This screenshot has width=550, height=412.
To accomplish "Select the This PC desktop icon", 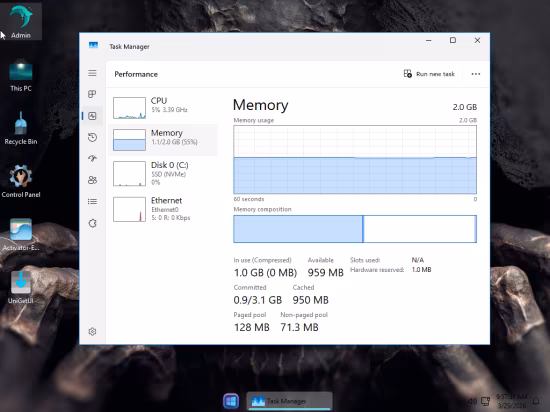I will point(21,76).
